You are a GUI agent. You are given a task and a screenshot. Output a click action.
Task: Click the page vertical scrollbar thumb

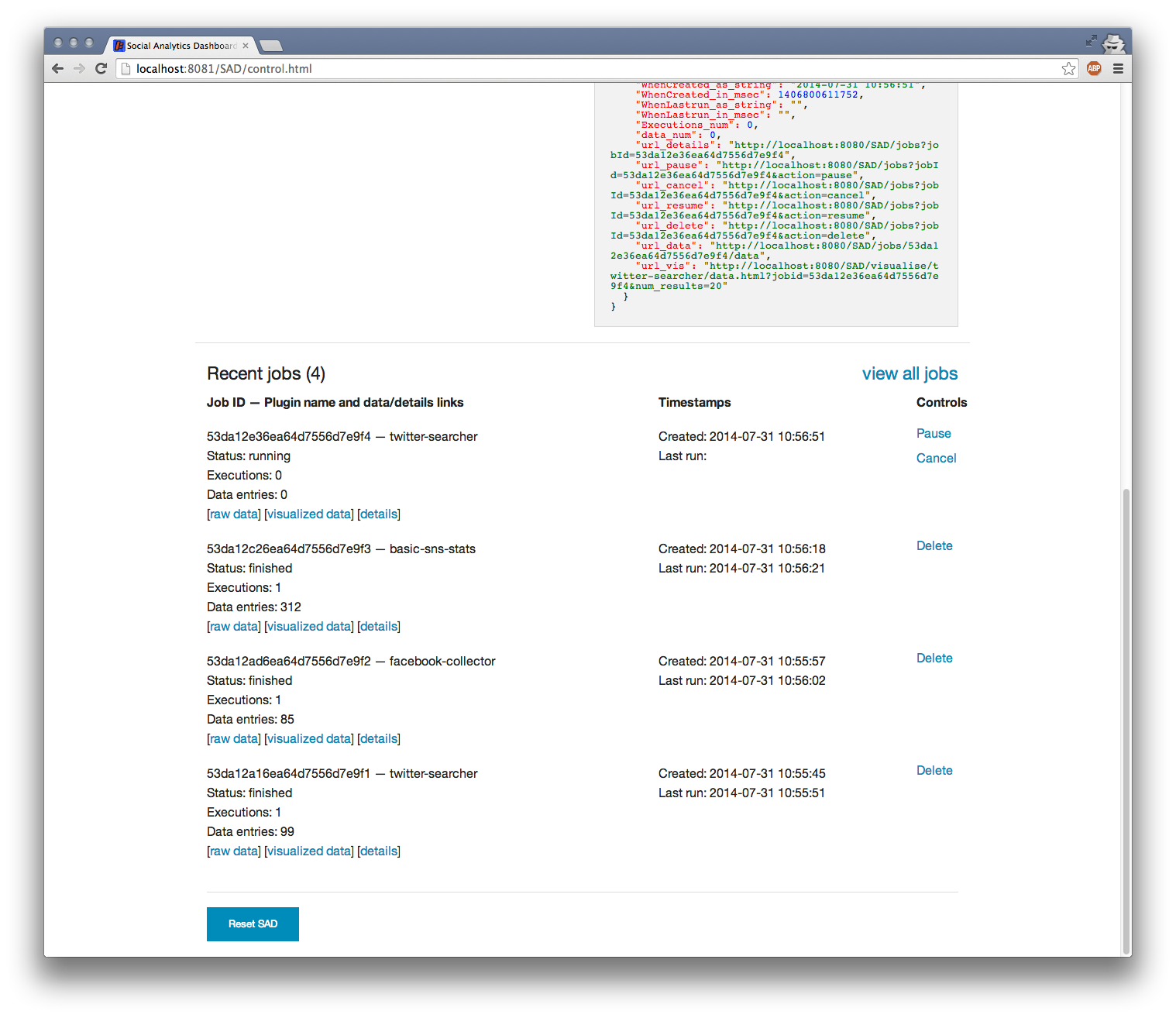(x=1126, y=721)
